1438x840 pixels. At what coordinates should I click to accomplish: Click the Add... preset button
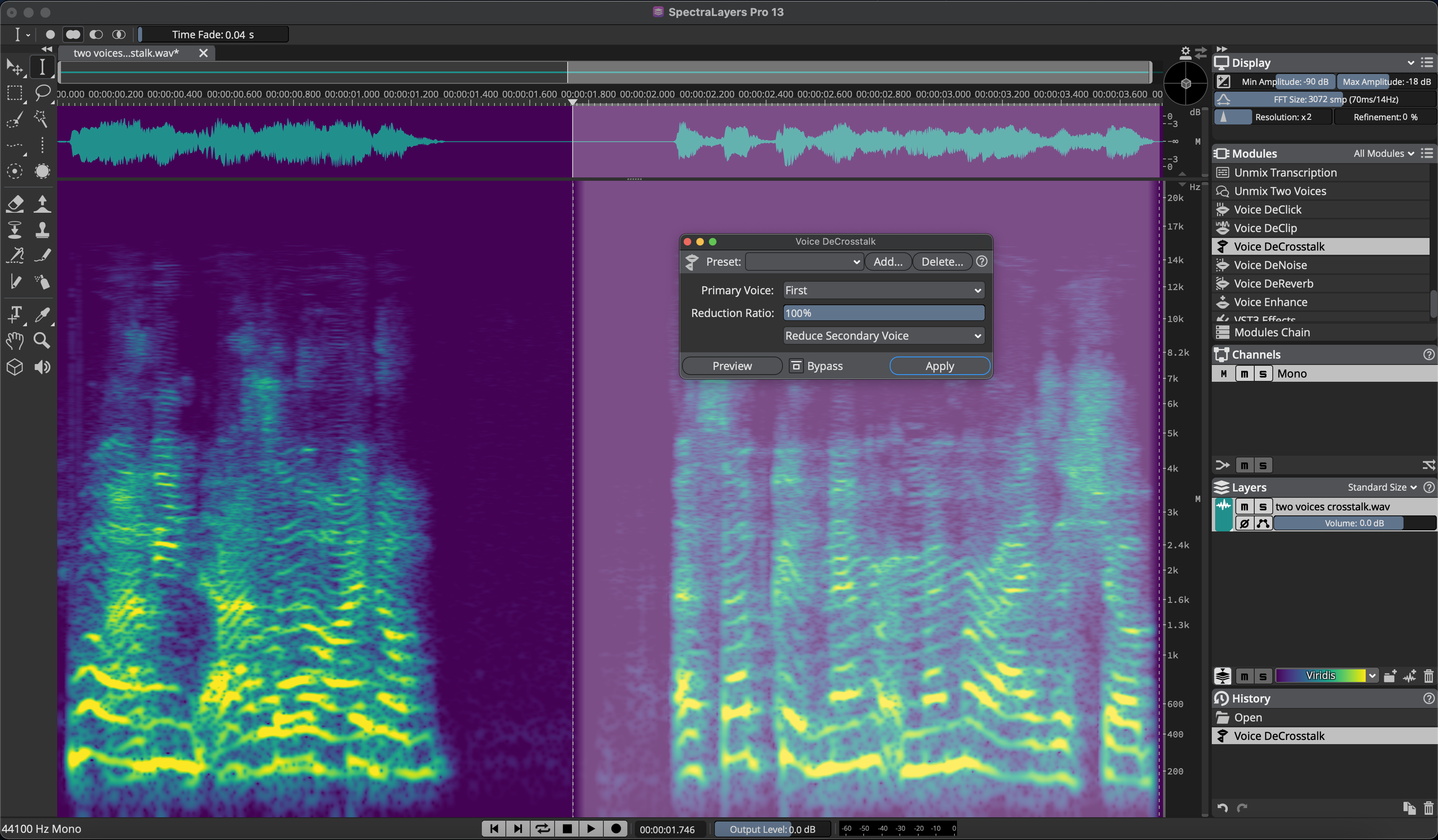pos(888,262)
